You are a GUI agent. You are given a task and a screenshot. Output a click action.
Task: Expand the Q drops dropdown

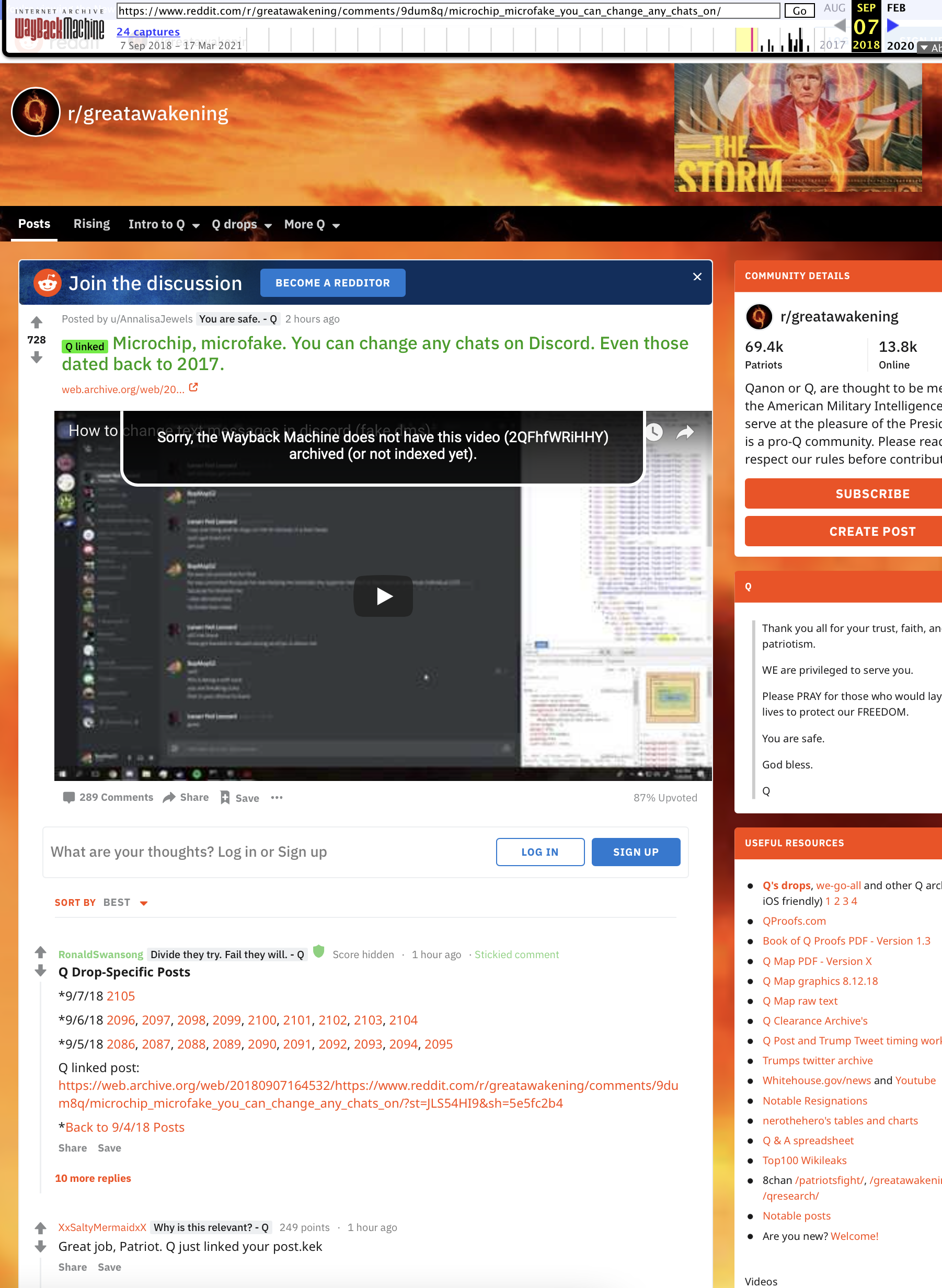point(242,225)
